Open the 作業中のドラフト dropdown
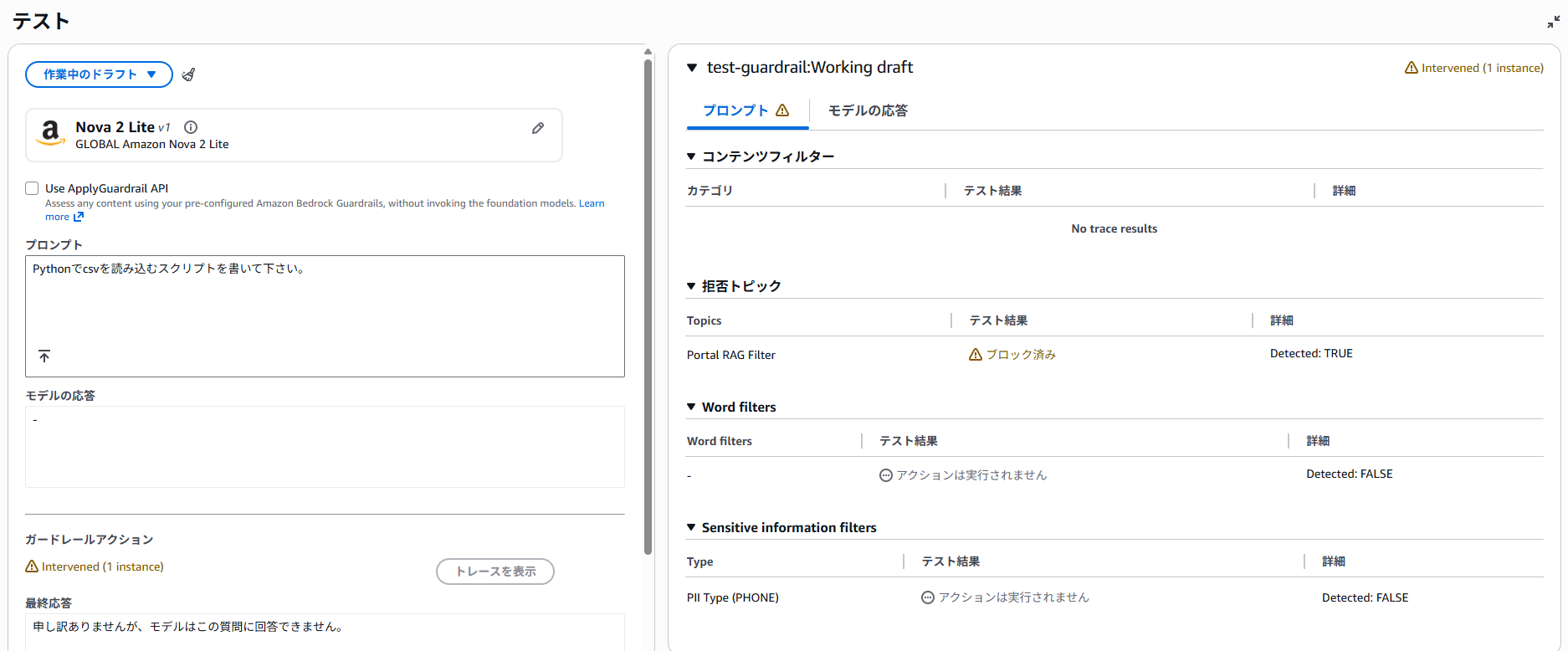1568x651 pixels. (x=99, y=74)
